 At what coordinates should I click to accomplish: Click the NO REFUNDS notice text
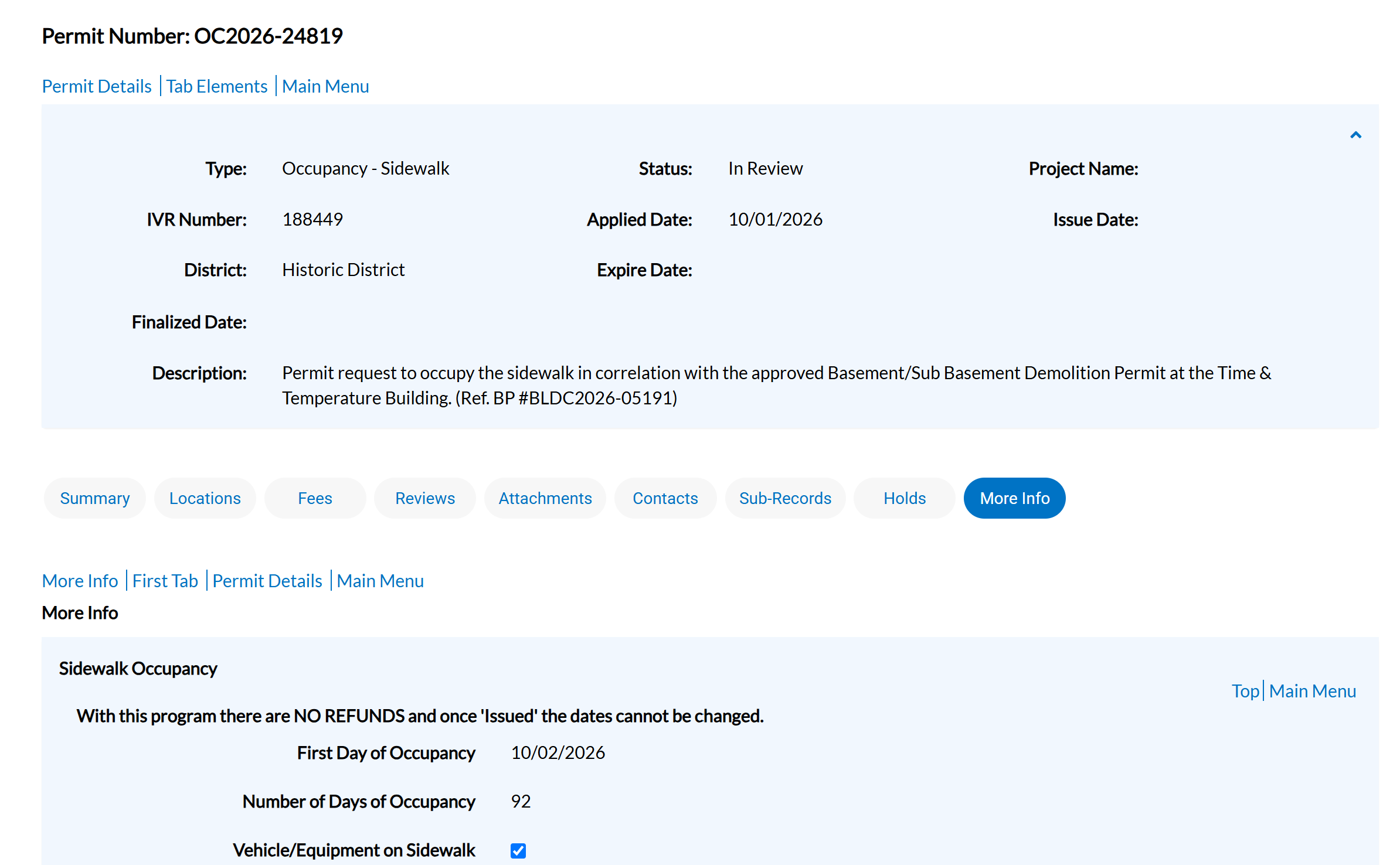[x=420, y=716]
